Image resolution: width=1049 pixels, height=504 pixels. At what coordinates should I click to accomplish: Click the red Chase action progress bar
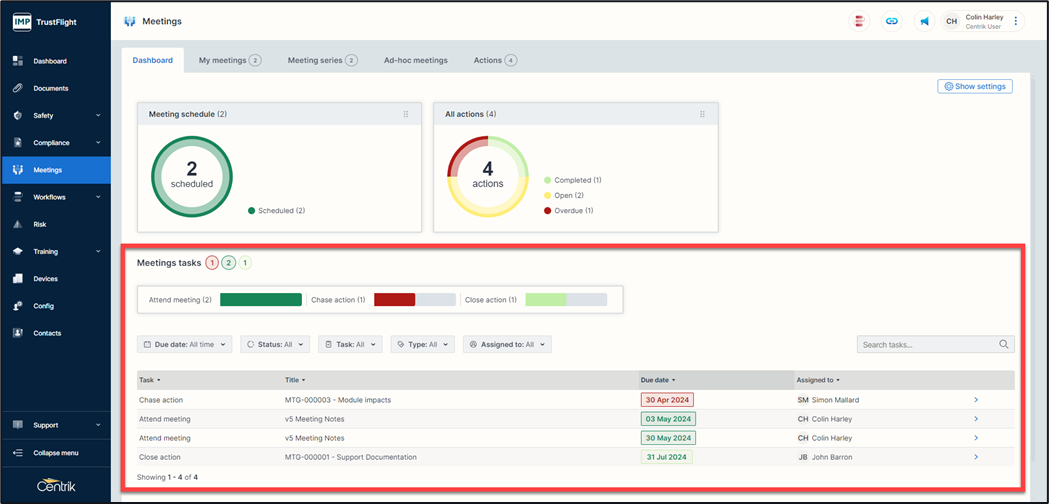tap(394, 300)
